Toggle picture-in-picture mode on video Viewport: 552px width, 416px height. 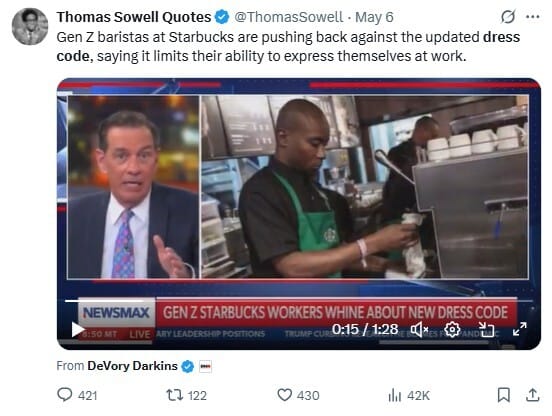[x=487, y=329]
